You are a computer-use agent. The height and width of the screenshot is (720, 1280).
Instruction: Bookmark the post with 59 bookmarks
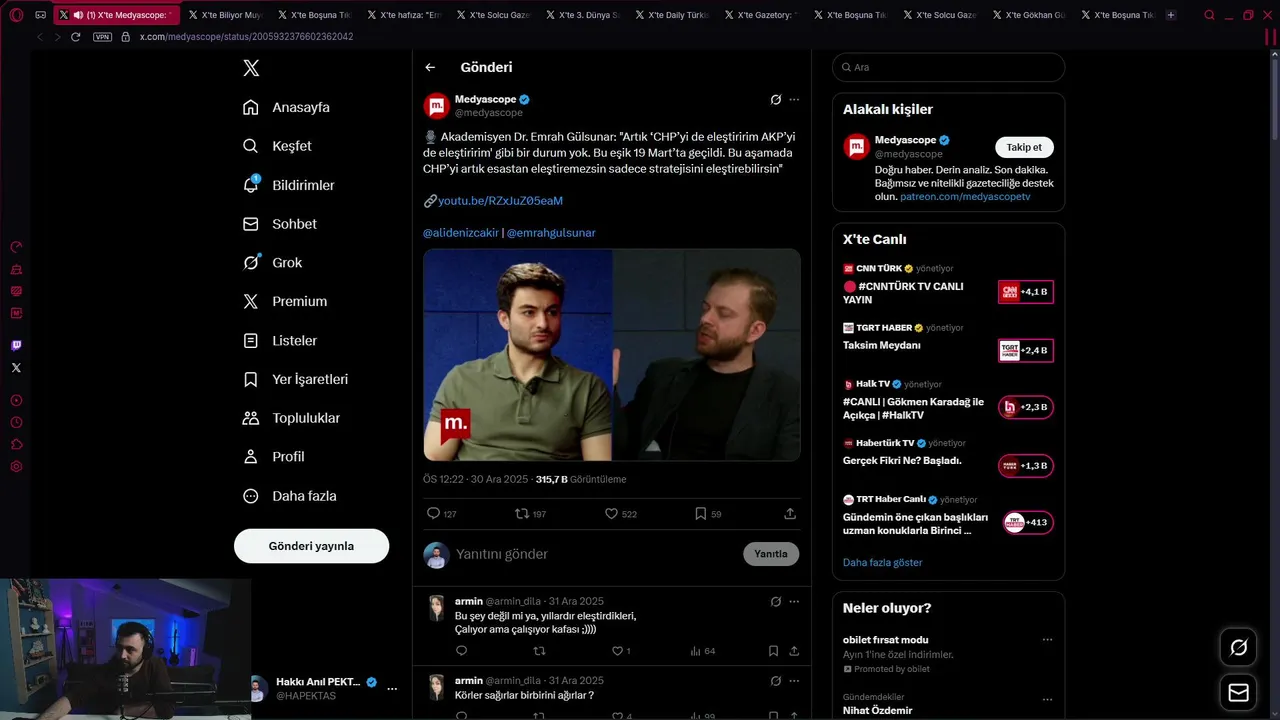pos(708,513)
